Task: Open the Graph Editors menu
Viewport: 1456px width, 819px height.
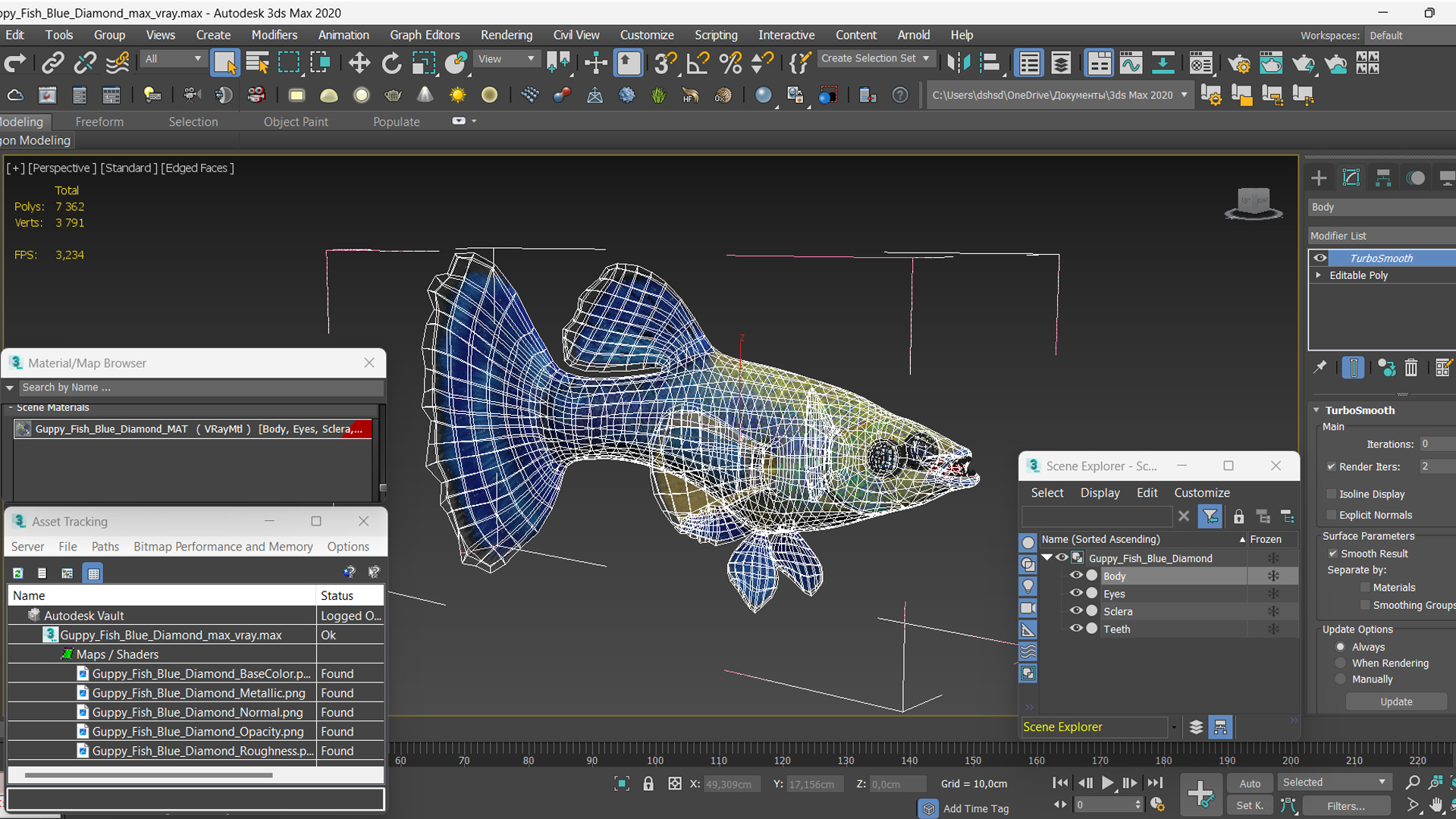Action: [425, 35]
